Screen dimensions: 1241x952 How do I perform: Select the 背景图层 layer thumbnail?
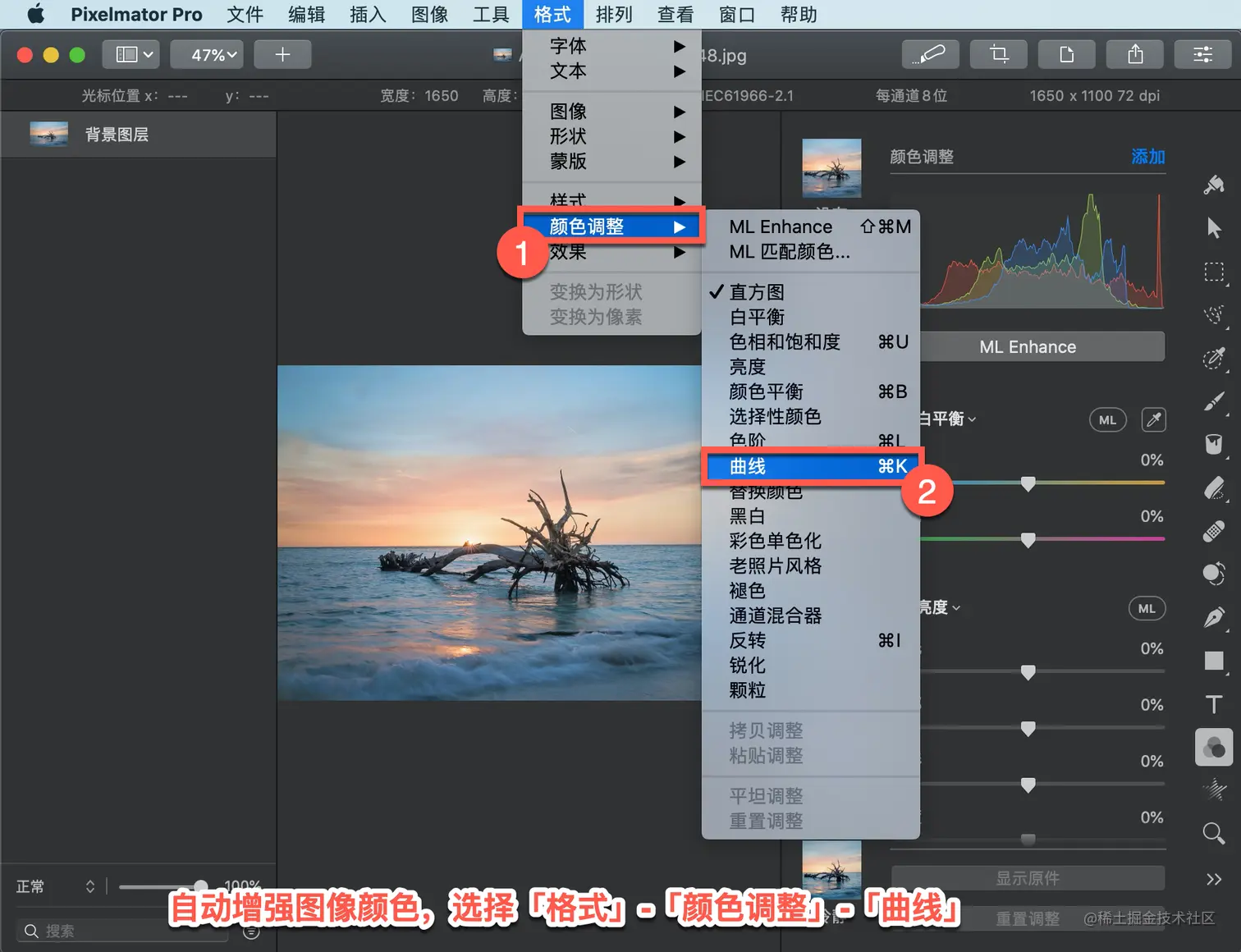(x=48, y=134)
